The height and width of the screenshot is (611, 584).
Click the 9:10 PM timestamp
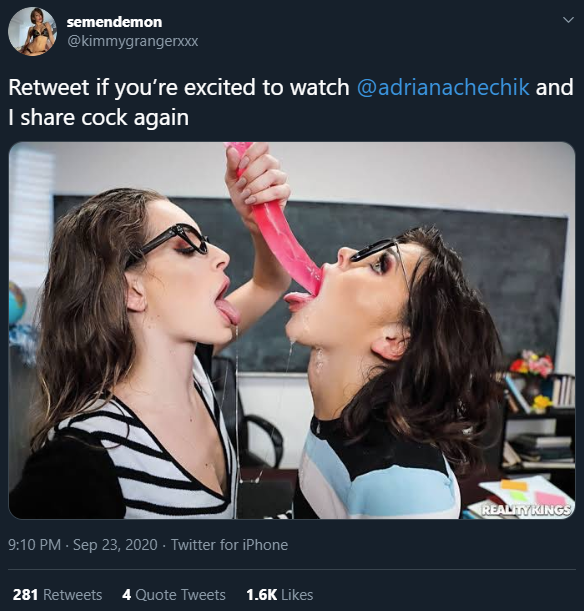35,545
